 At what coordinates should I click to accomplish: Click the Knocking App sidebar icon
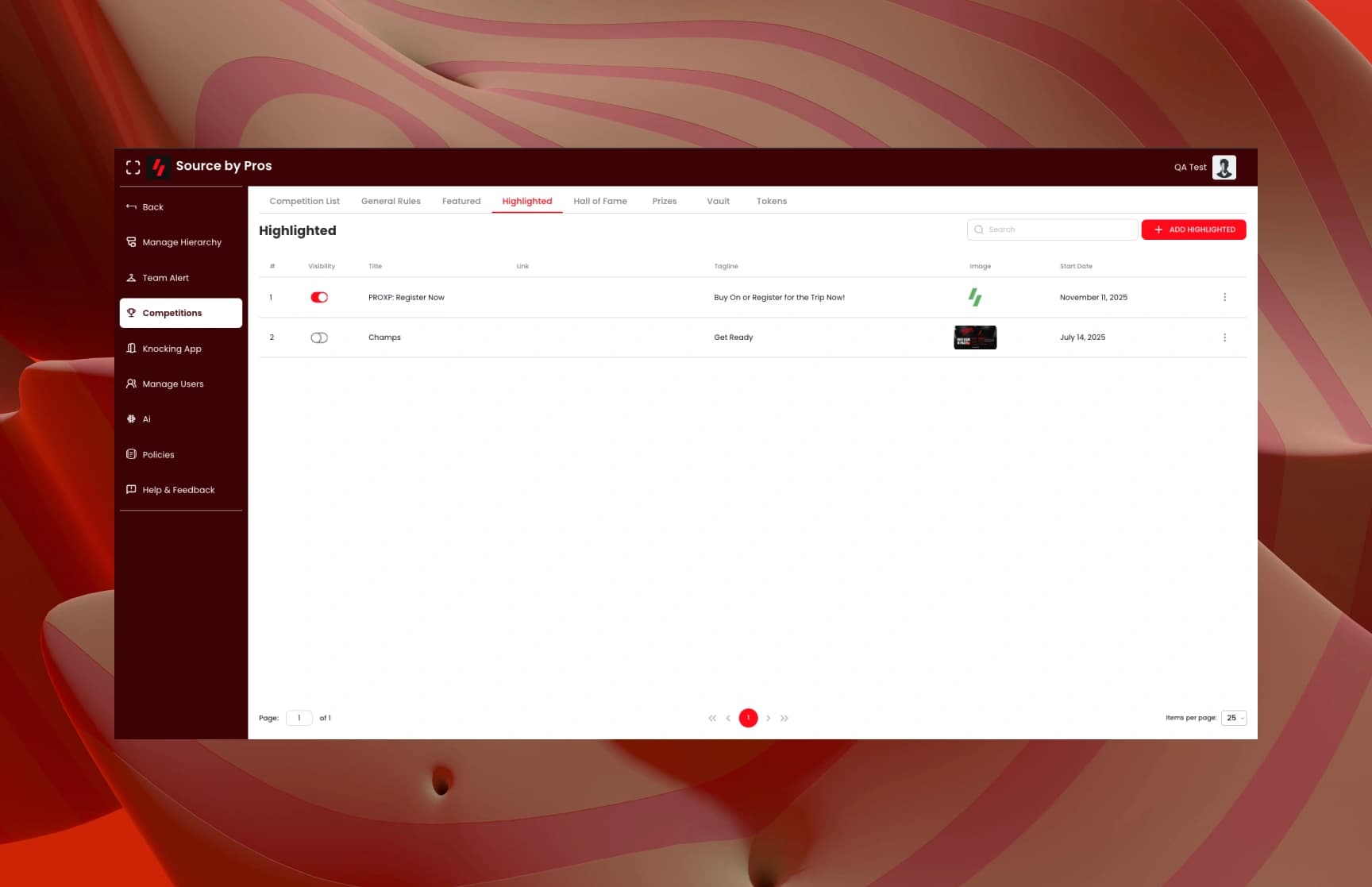click(x=131, y=349)
